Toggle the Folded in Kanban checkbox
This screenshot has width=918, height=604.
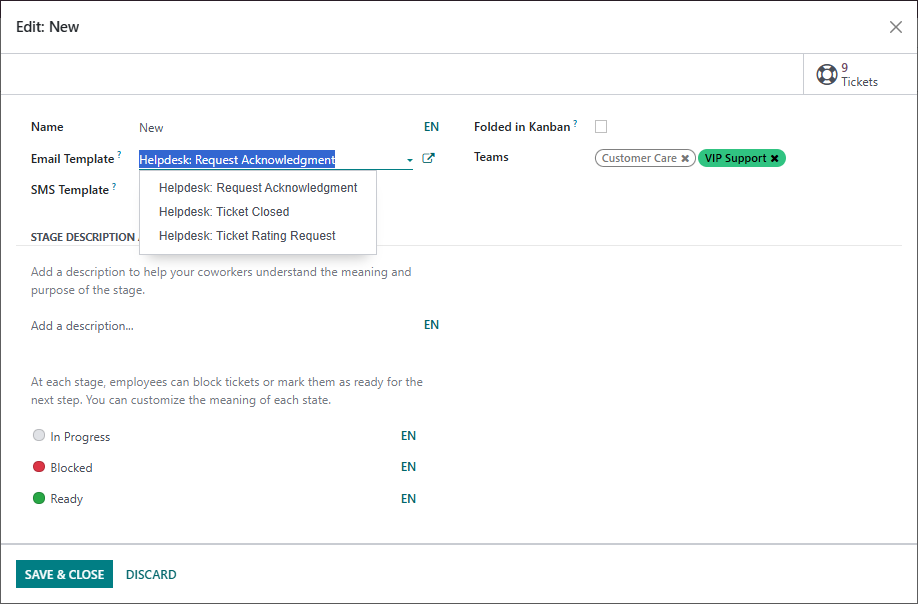pyautogui.click(x=601, y=127)
